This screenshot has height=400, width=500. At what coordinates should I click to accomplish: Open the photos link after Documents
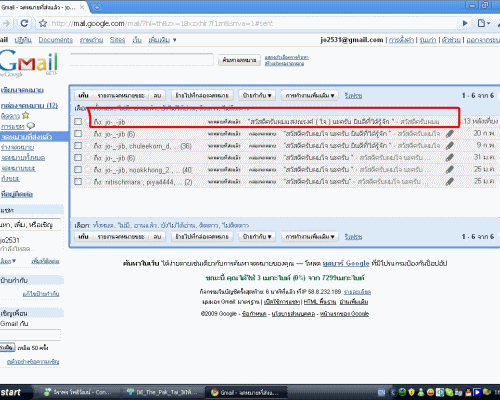[x=91, y=40]
